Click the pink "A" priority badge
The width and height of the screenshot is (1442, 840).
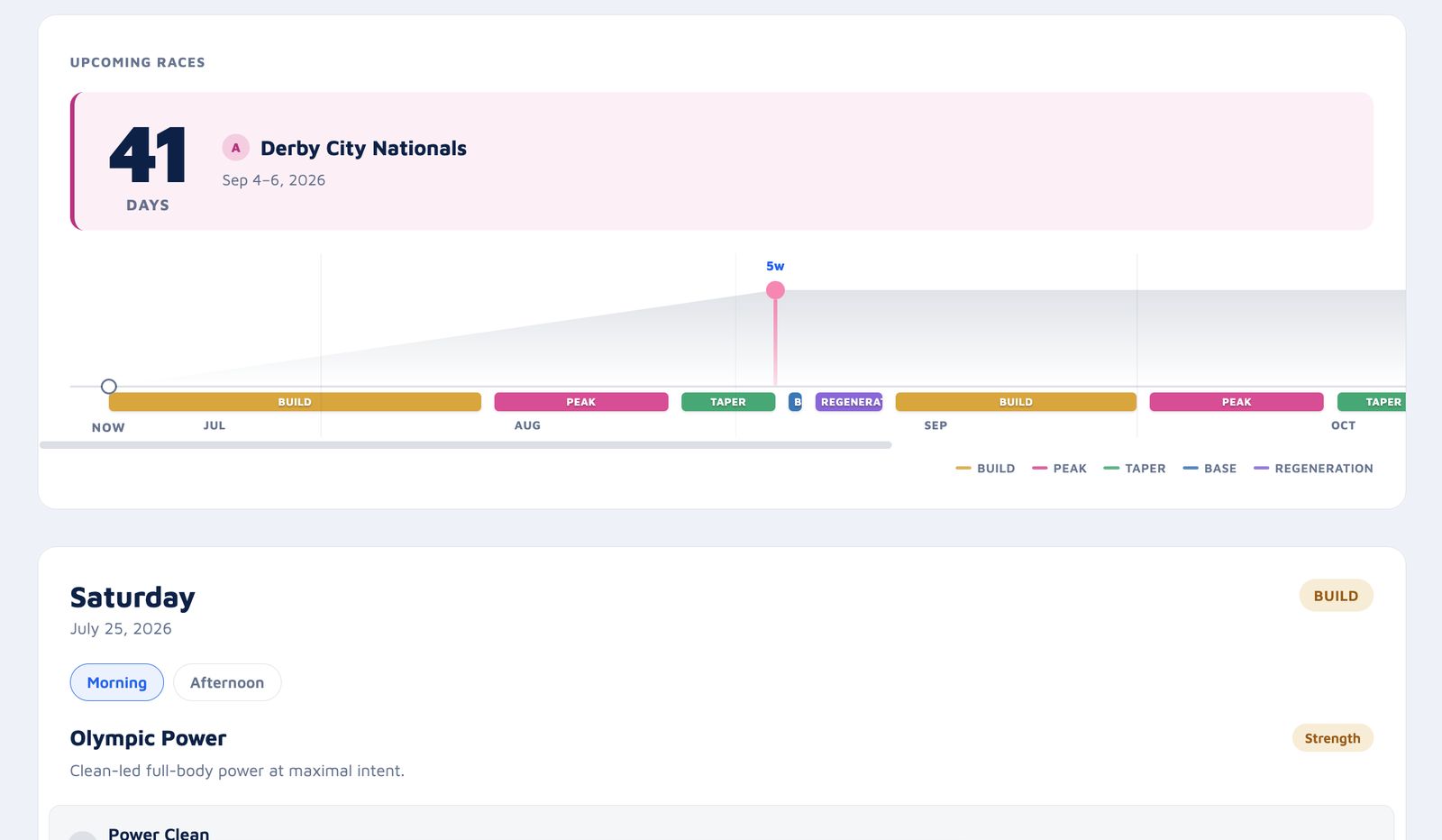pyautogui.click(x=236, y=148)
